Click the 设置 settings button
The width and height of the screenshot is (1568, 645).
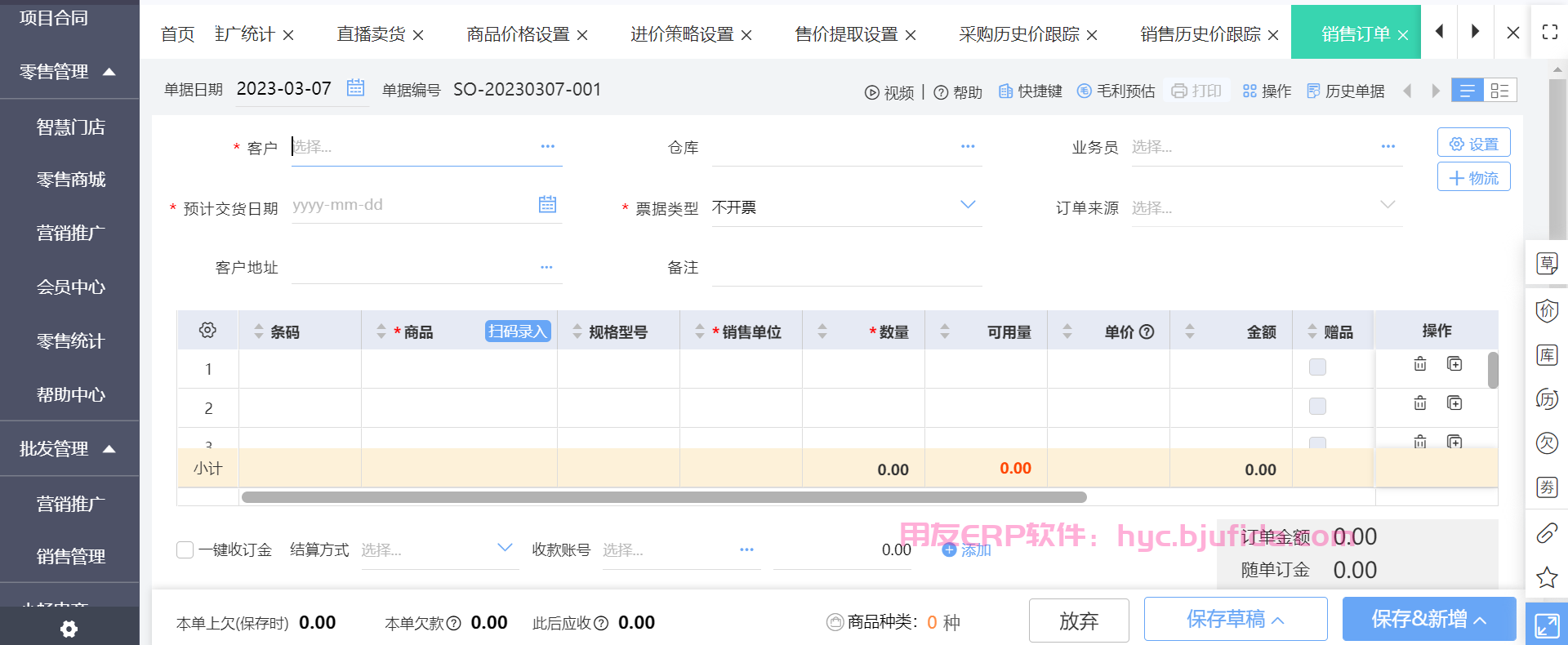pos(1473,143)
